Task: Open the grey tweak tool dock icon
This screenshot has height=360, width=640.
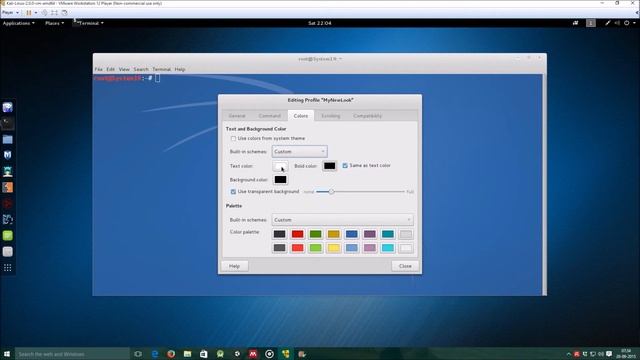Action: (x=8, y=251)
